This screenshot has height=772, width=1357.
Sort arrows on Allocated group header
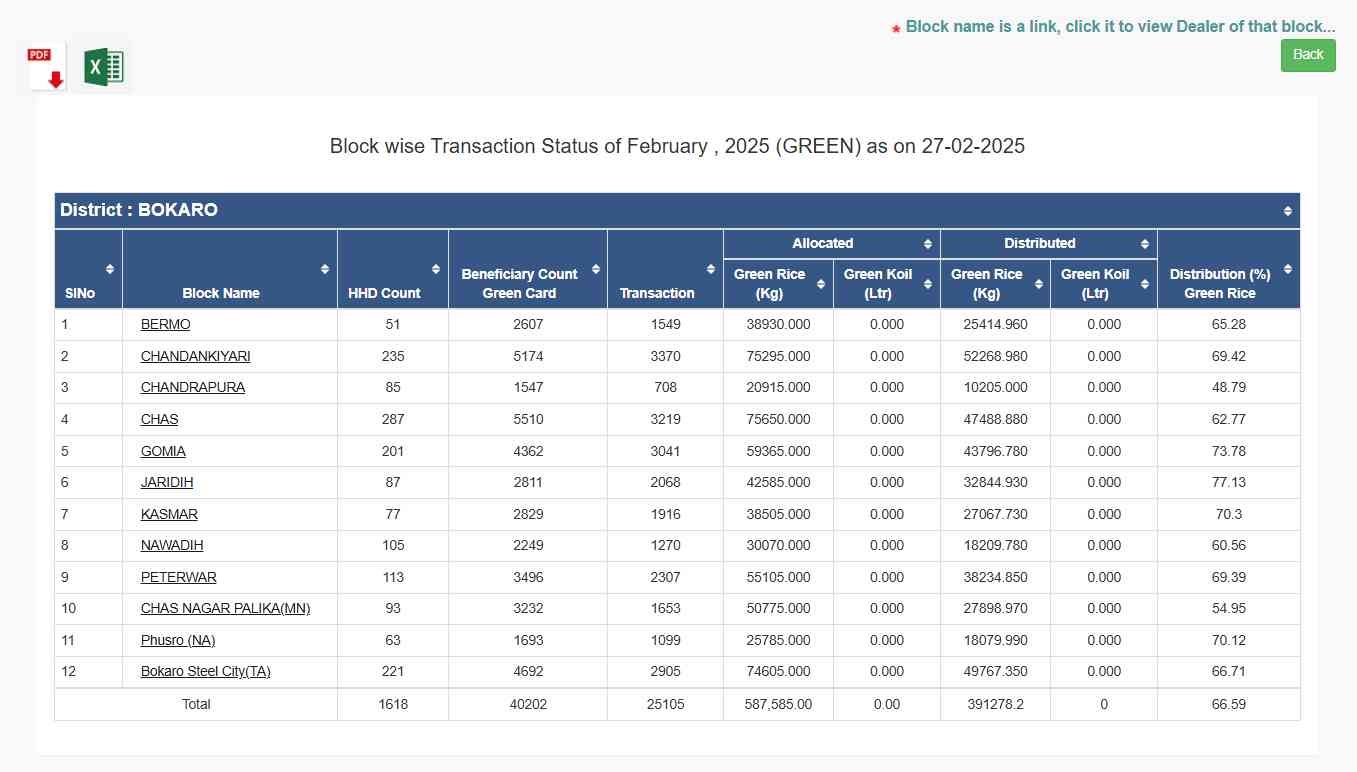[928, 244]
